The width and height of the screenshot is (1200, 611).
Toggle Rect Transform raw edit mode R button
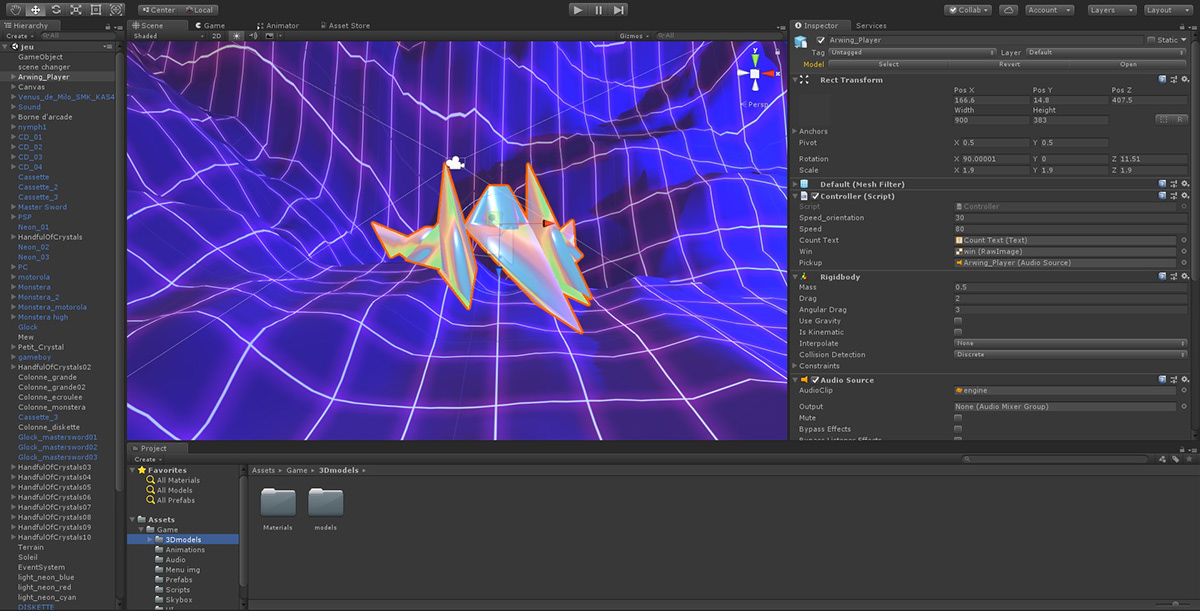click(x=1180, y=119)
